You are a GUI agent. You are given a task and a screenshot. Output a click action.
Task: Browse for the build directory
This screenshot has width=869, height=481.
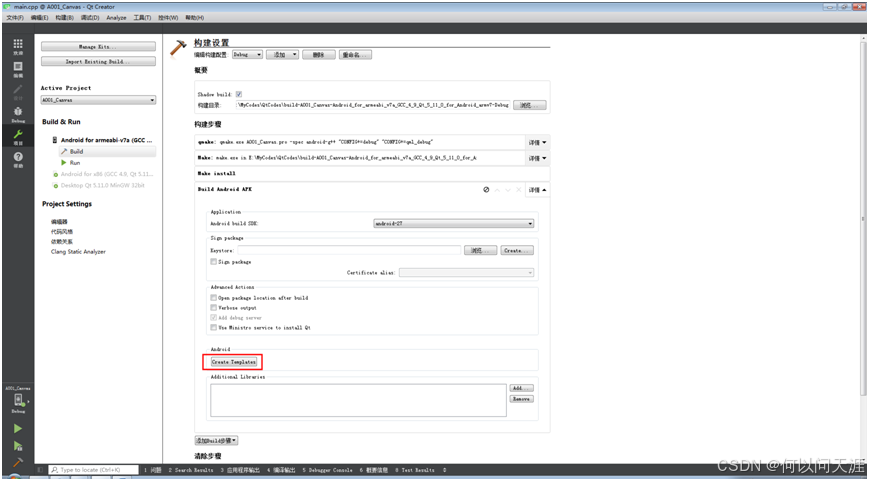(530, 105)
